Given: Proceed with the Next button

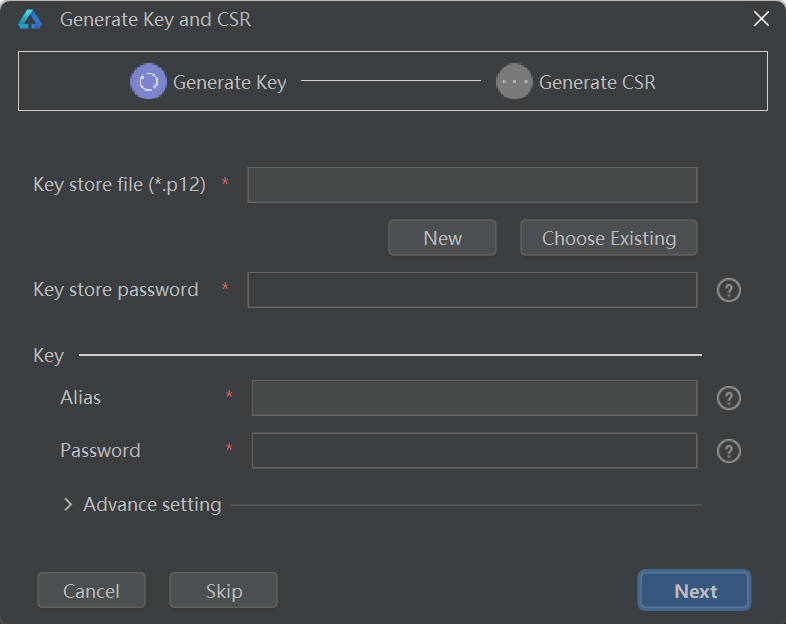Looking at the screenshot, I should point(694,591).
